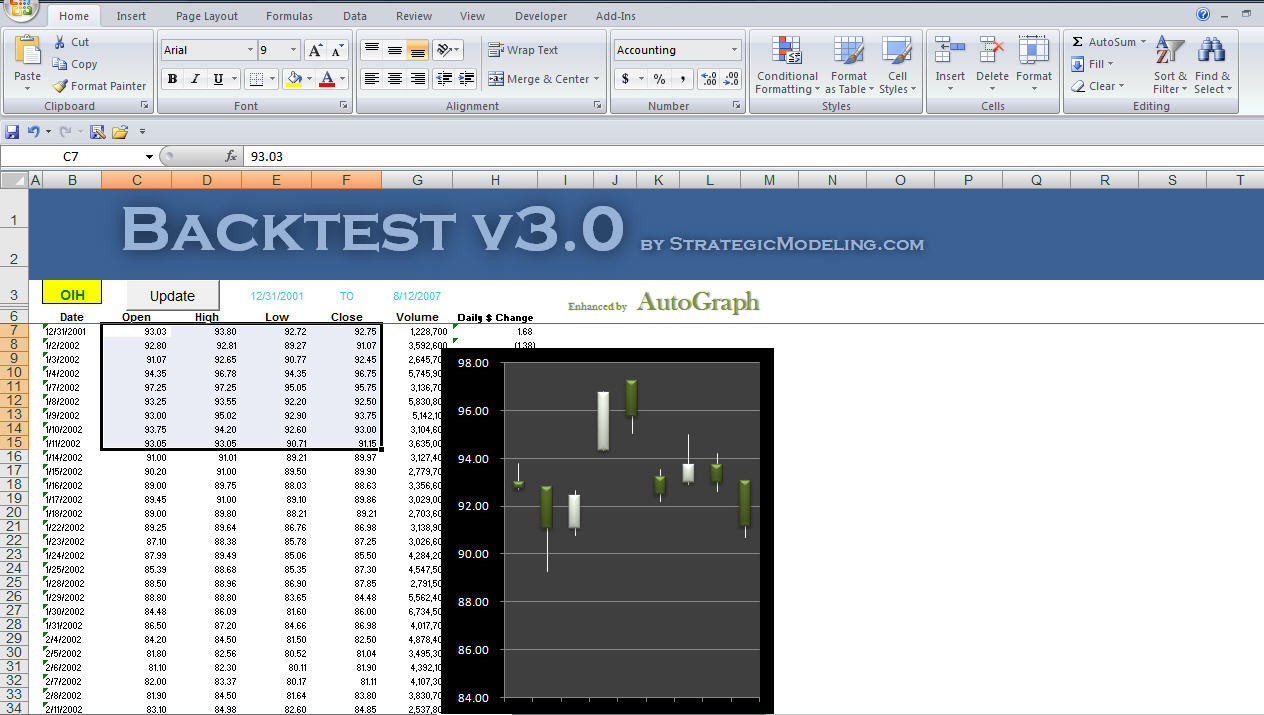Click the Shrink Font icon
This screenshot has height=715, width=1264.
337,50
